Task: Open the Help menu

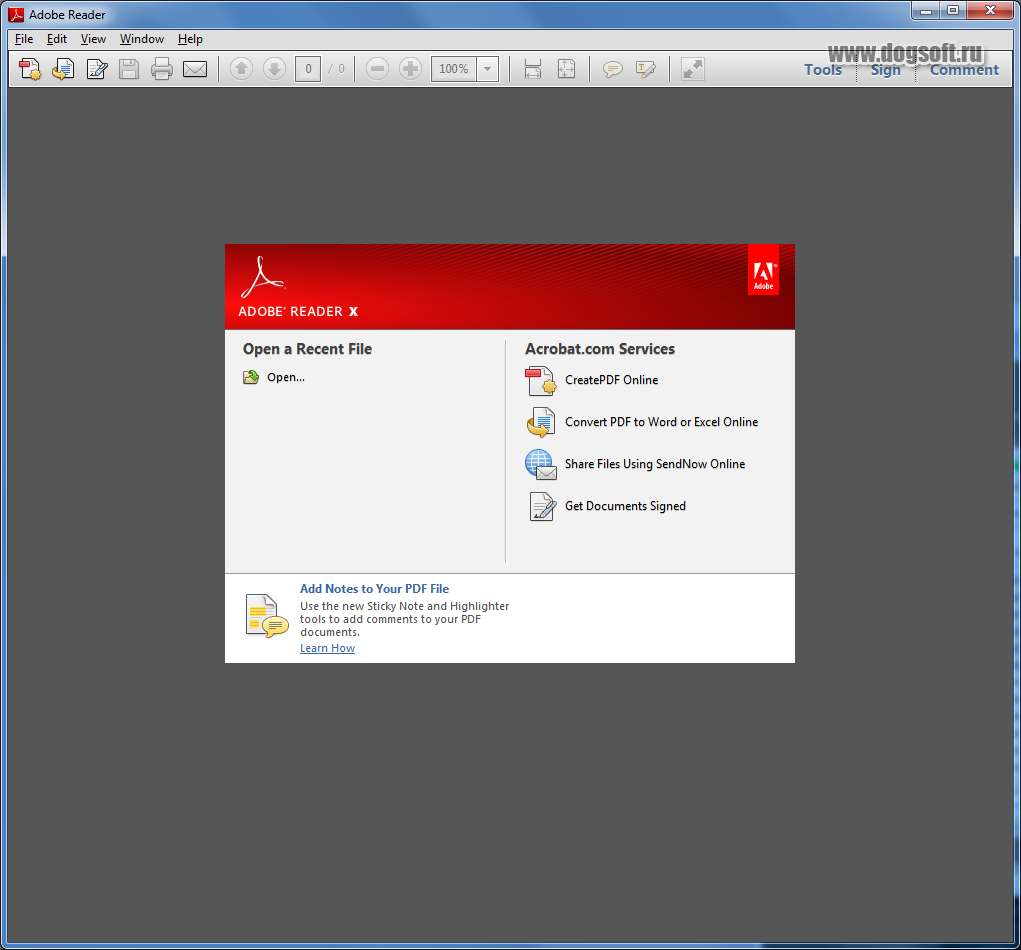Action: [x=190, y=39]
